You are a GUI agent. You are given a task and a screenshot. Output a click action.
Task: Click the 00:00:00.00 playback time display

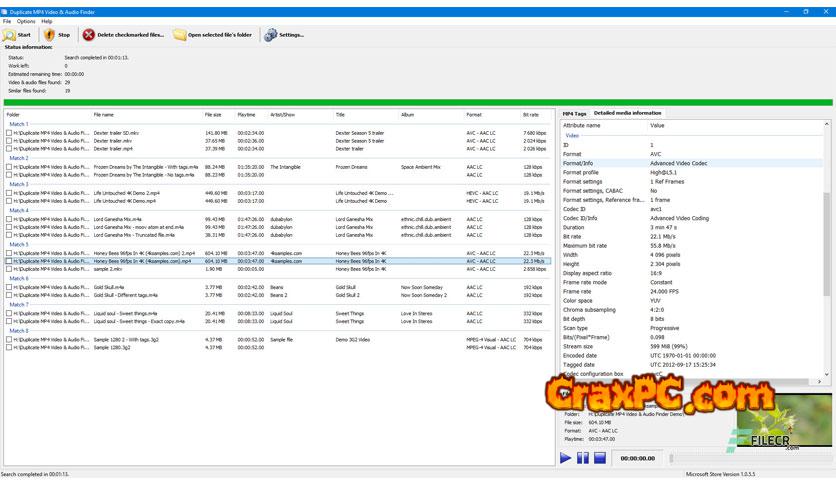point(637,458)
